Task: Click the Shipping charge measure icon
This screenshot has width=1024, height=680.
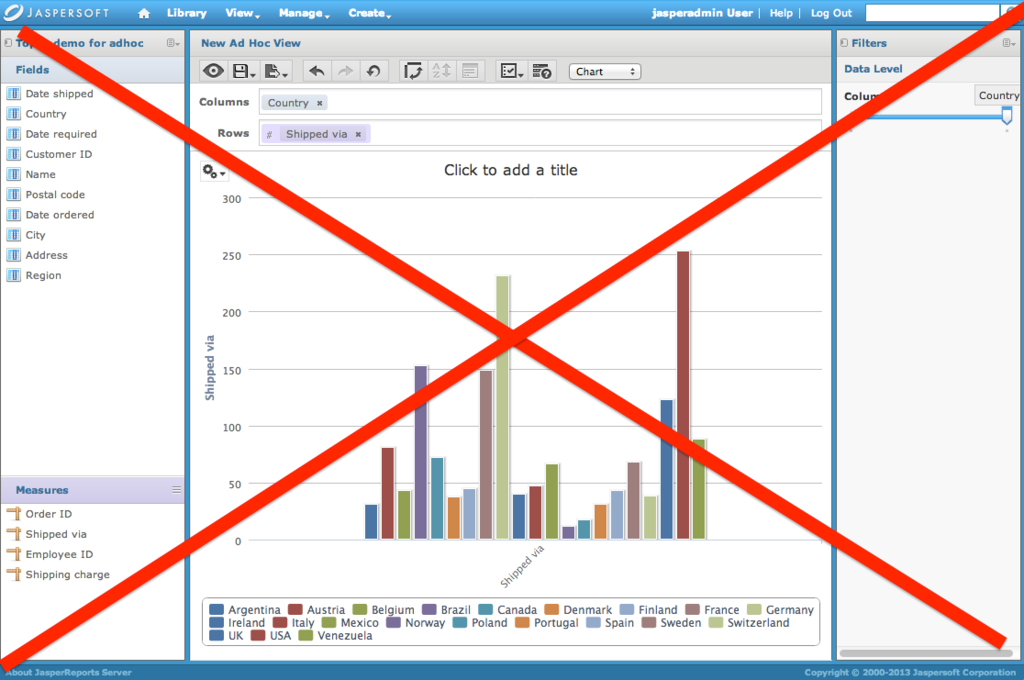Action: (14, 575)
